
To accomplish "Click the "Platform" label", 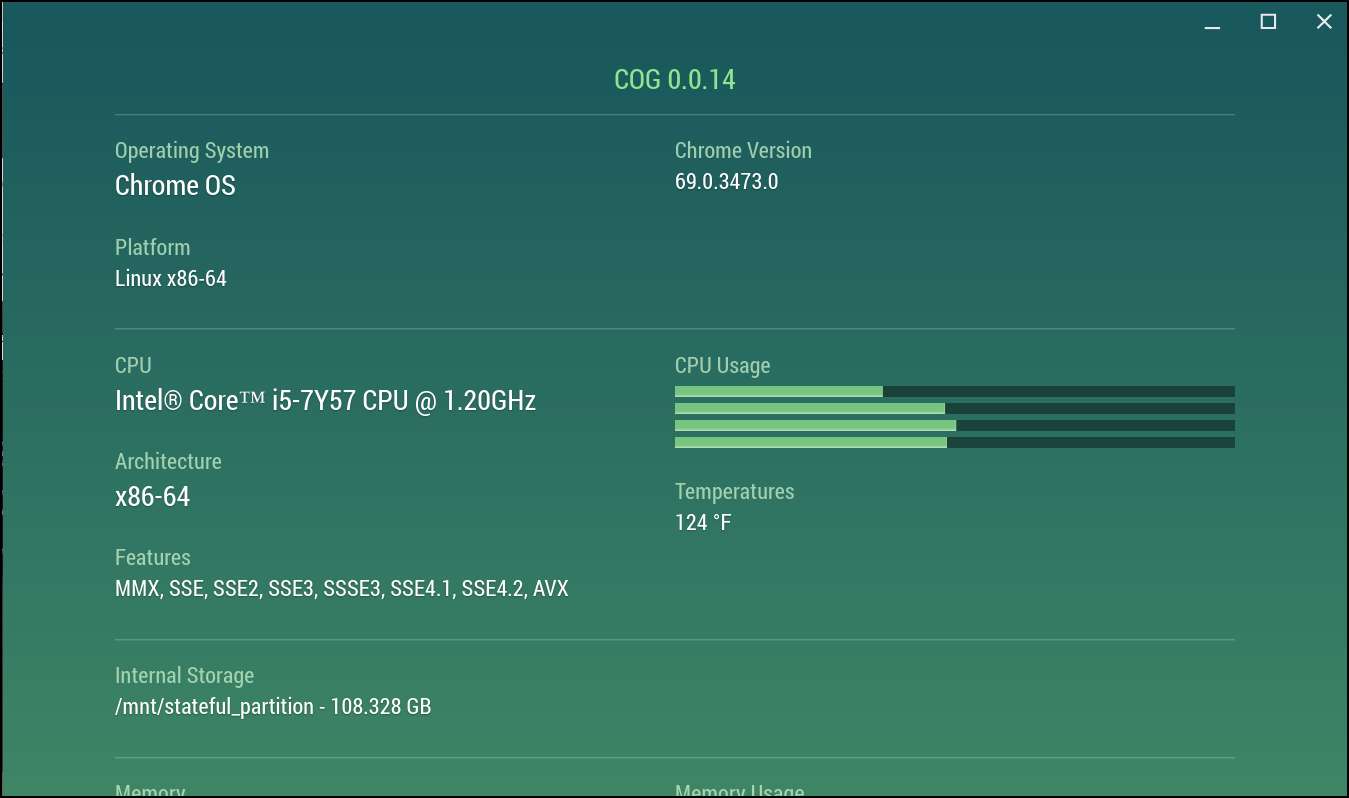I will [x=152, y=247].
